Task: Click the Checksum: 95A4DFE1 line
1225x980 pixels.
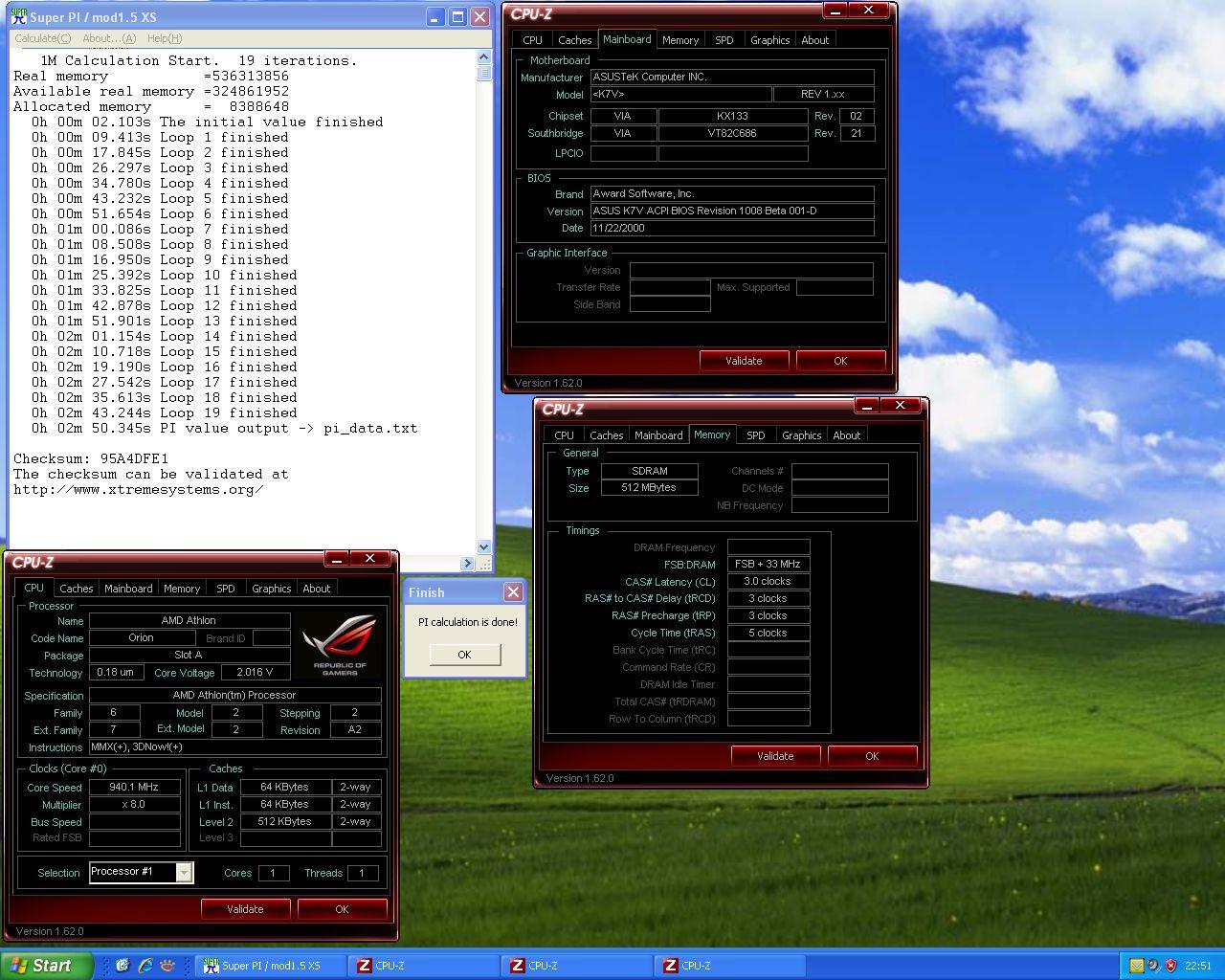Action: (91, 458)
